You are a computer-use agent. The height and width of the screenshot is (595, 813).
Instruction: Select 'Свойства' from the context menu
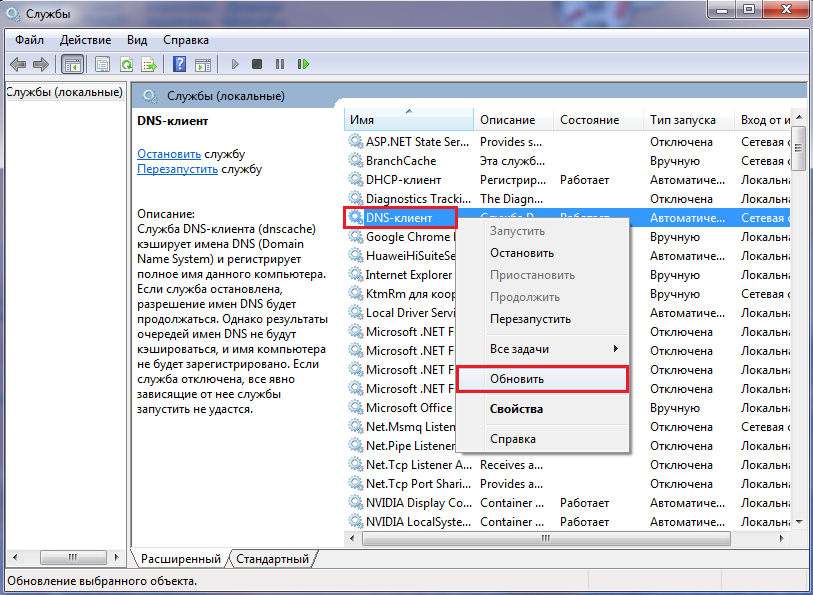516,409
